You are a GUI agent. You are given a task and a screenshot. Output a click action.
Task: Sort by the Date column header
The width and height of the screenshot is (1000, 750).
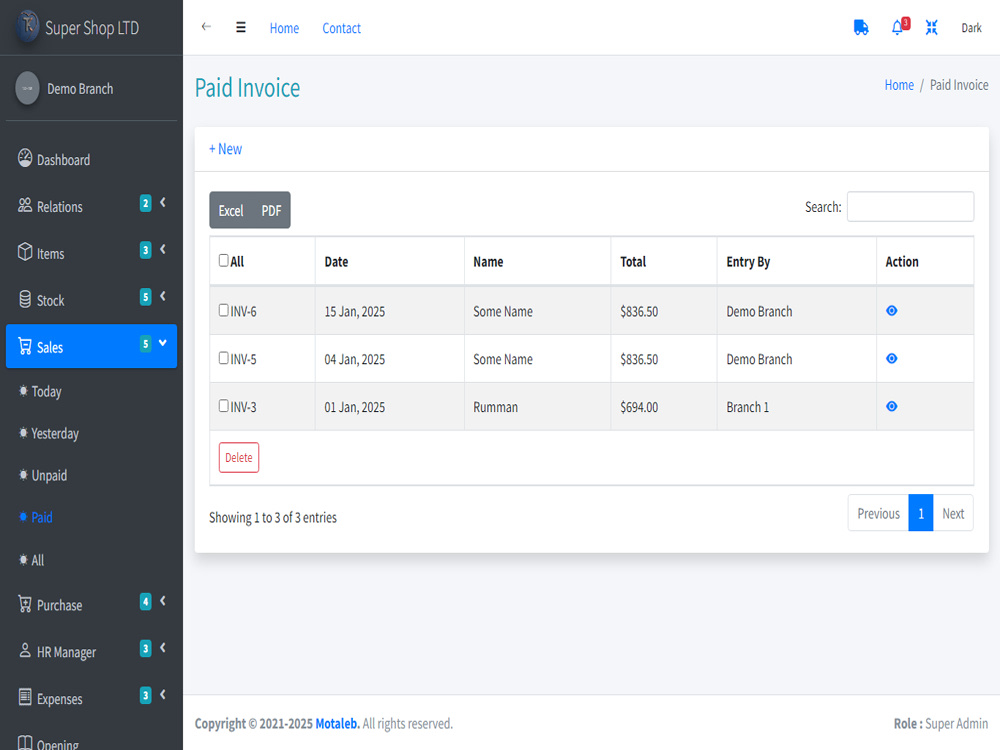[390, 261]
